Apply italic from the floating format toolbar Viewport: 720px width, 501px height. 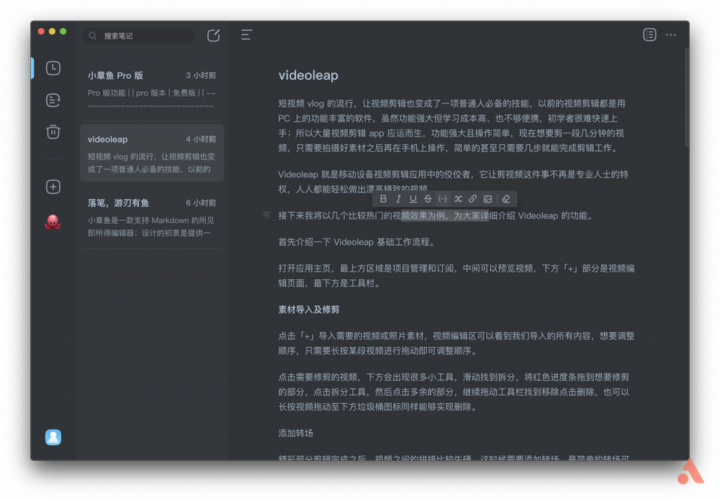[x=398, y=199]
